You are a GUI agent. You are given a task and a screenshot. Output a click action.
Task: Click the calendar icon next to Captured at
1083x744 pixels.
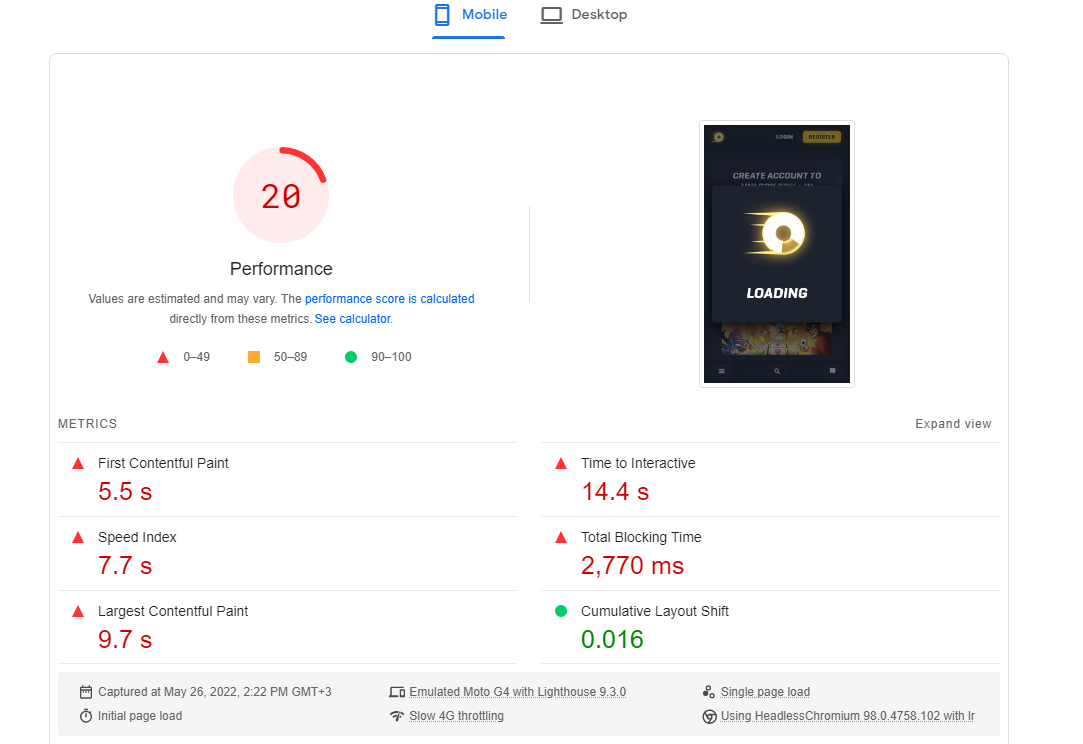point(86,692)
